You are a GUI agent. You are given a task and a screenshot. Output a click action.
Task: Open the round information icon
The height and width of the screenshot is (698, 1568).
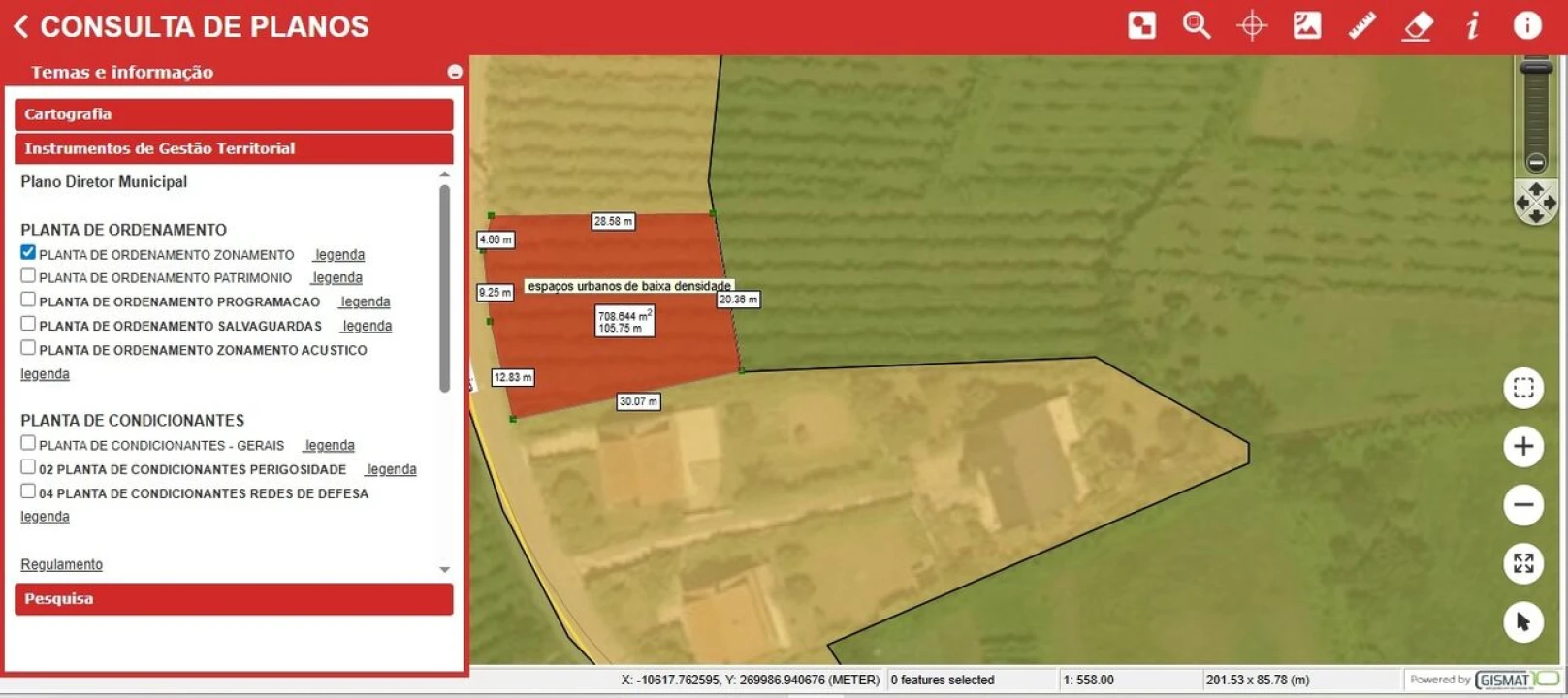(x=1527, y=25)
